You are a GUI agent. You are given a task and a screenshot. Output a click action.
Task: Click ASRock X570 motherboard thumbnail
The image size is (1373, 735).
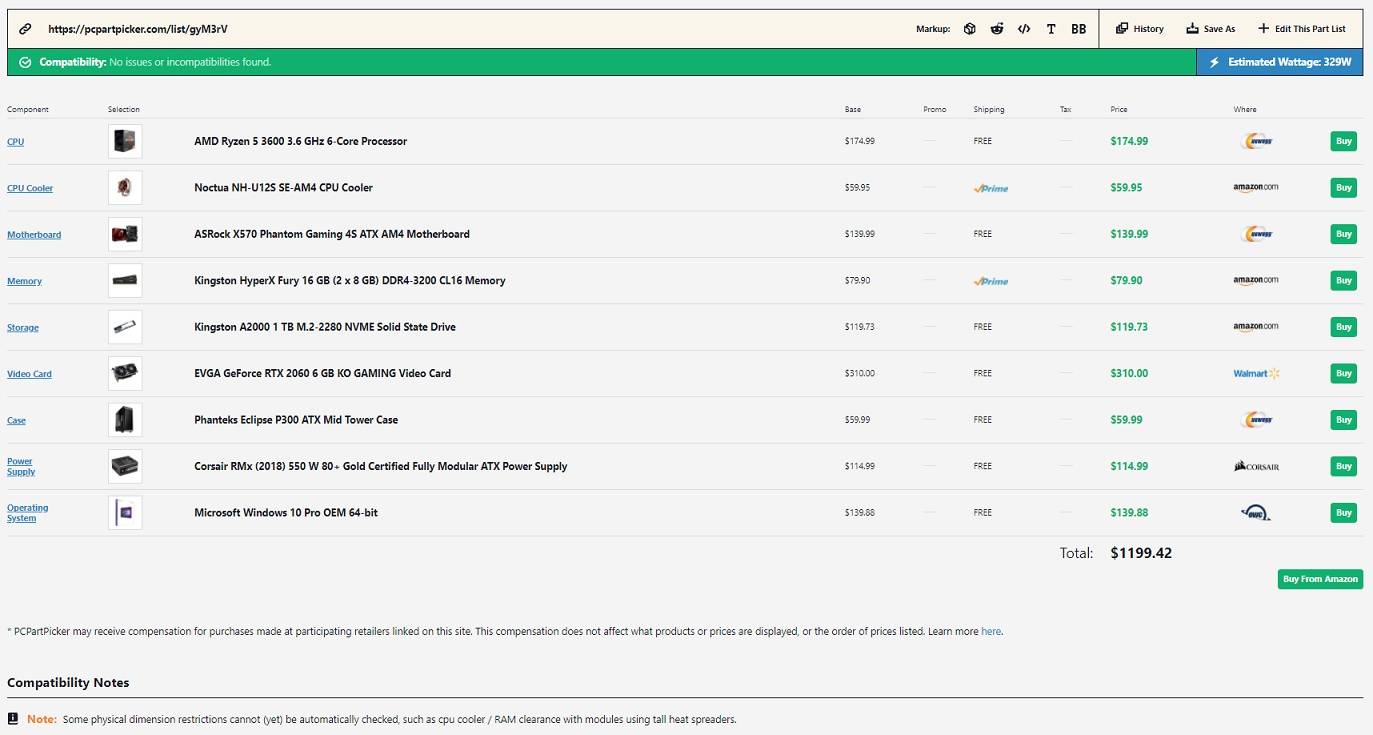point(125,234)
